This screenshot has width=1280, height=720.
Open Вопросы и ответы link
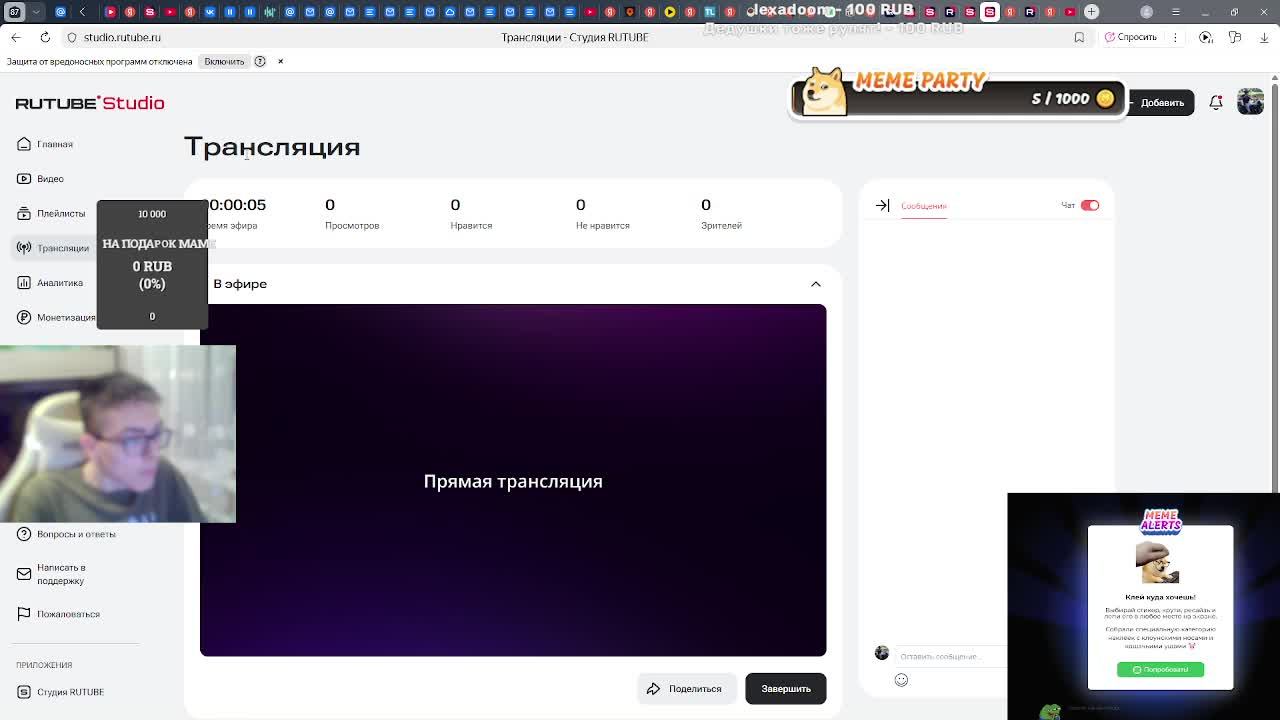point(76,534)
